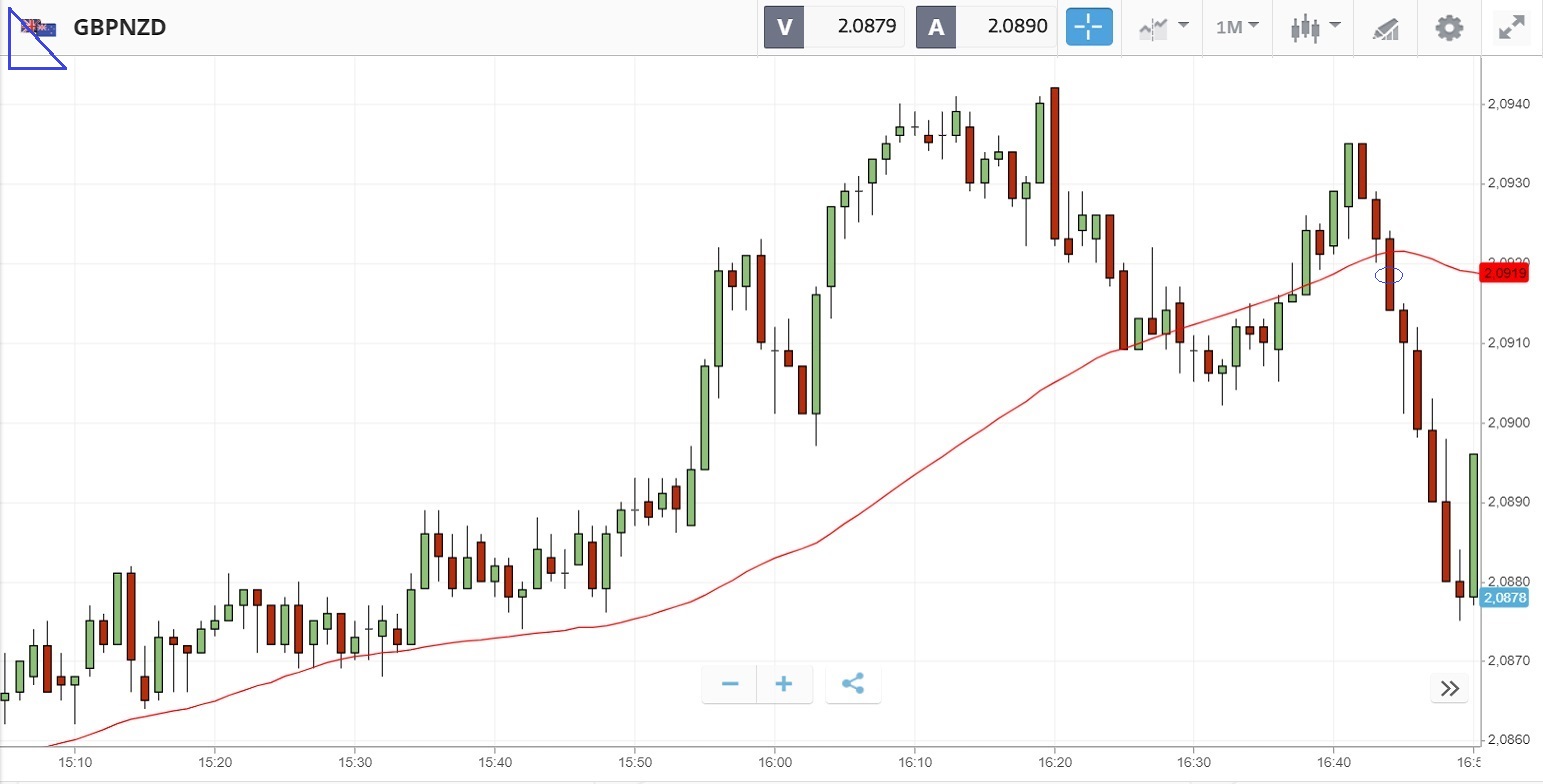Jump to latest candle with double arrow

(x=1449, y=688)
